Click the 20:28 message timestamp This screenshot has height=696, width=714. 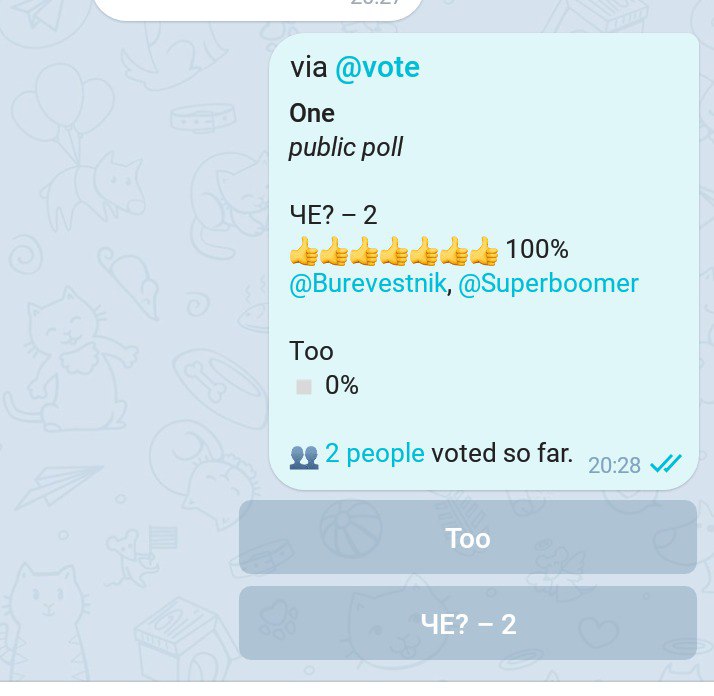[614, 465]
